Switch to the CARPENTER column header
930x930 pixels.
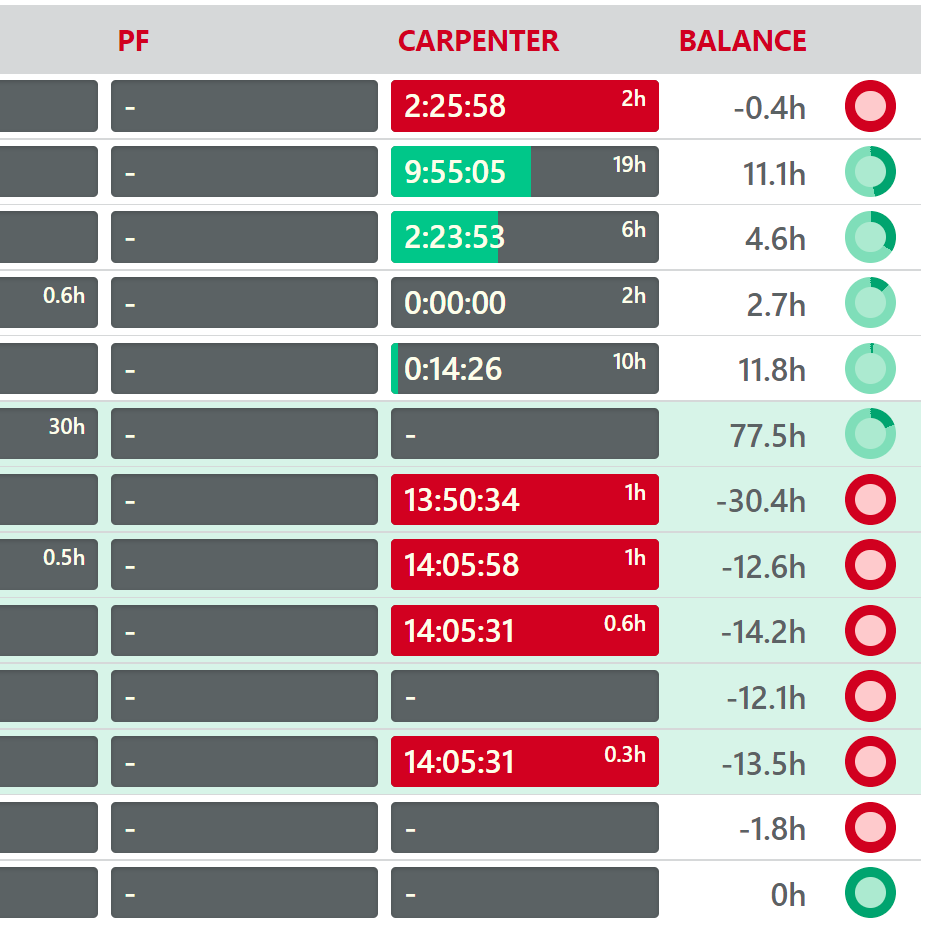tap(477, 41)
